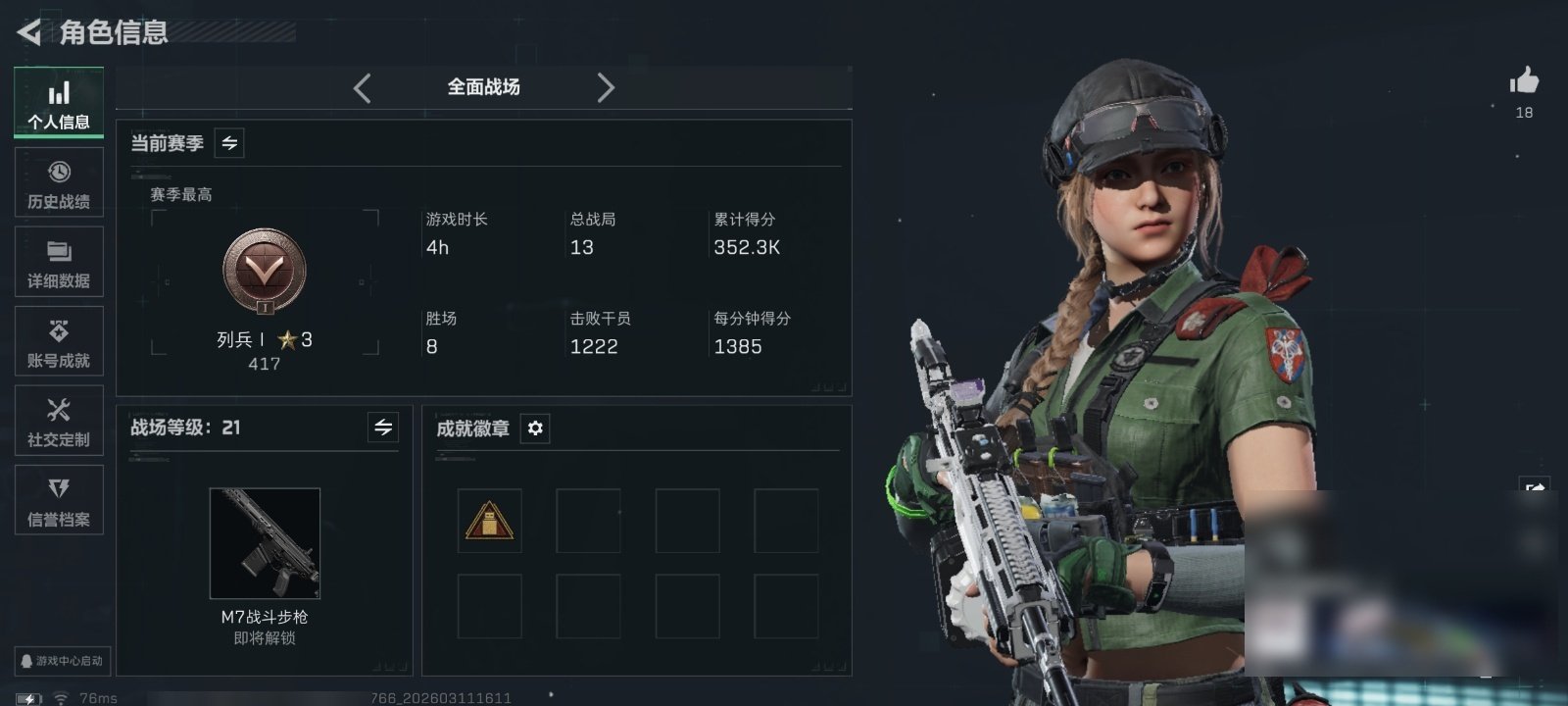Select the 详细数据 sidebar icon
The width and height of the screenshot is (1568, 706).
click(59, 262)
